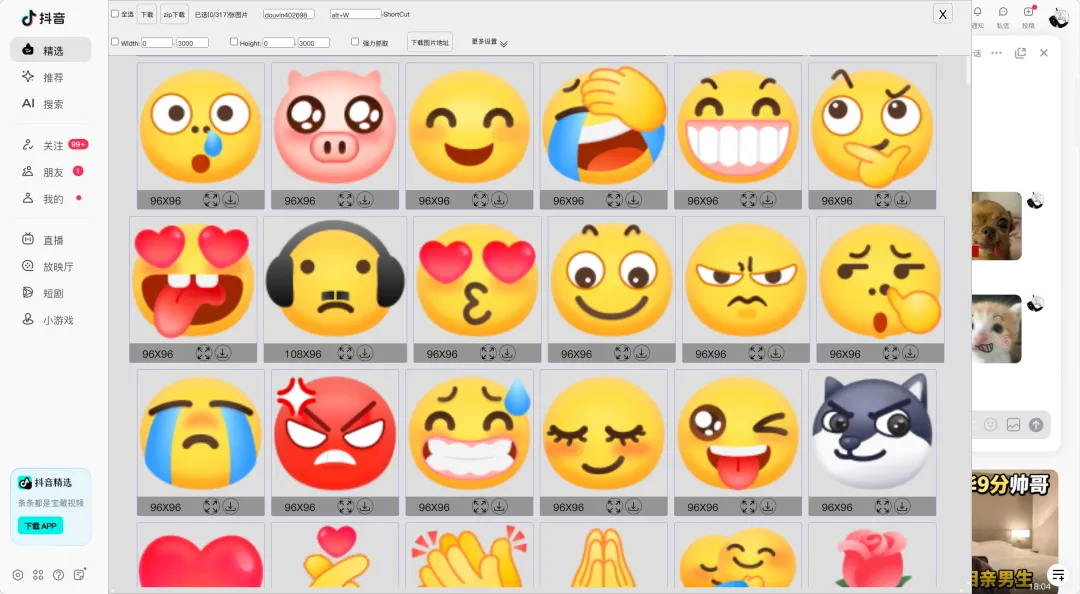1080x594 pixels.
Task: Focus the Width minimum input field
Action: click(157, 43)
